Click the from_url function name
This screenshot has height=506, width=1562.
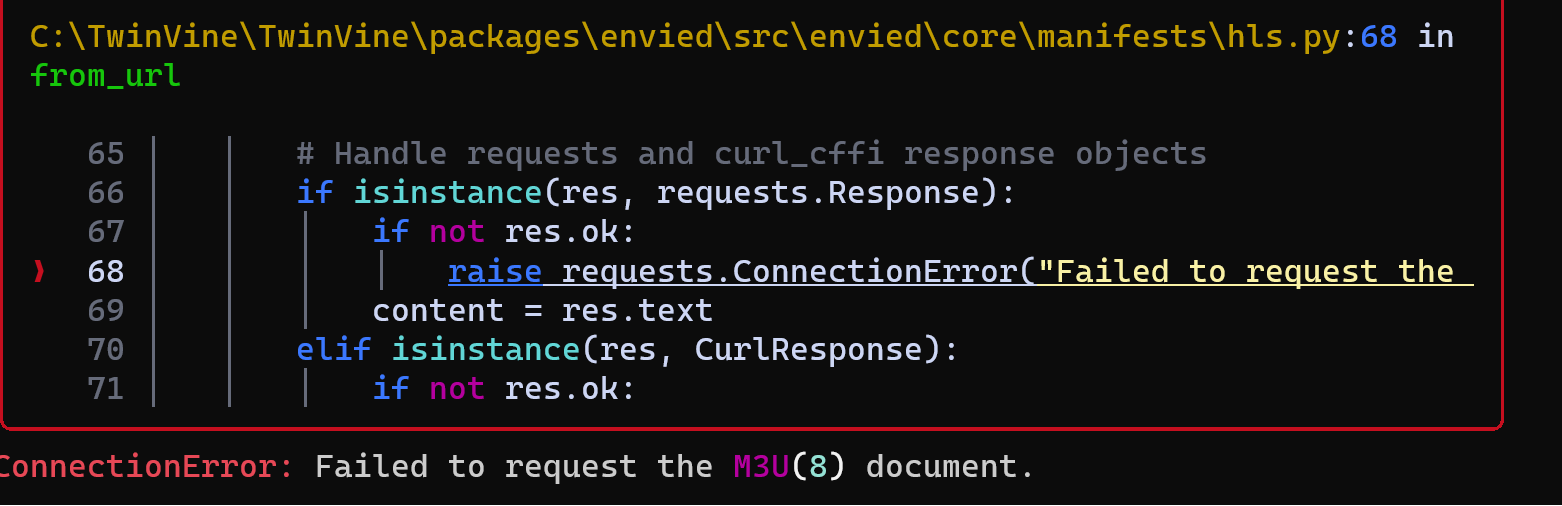(105, 75)
